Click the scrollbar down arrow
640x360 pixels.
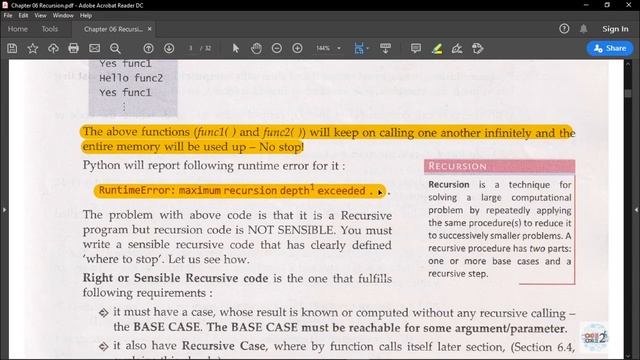tap(628, 355)
